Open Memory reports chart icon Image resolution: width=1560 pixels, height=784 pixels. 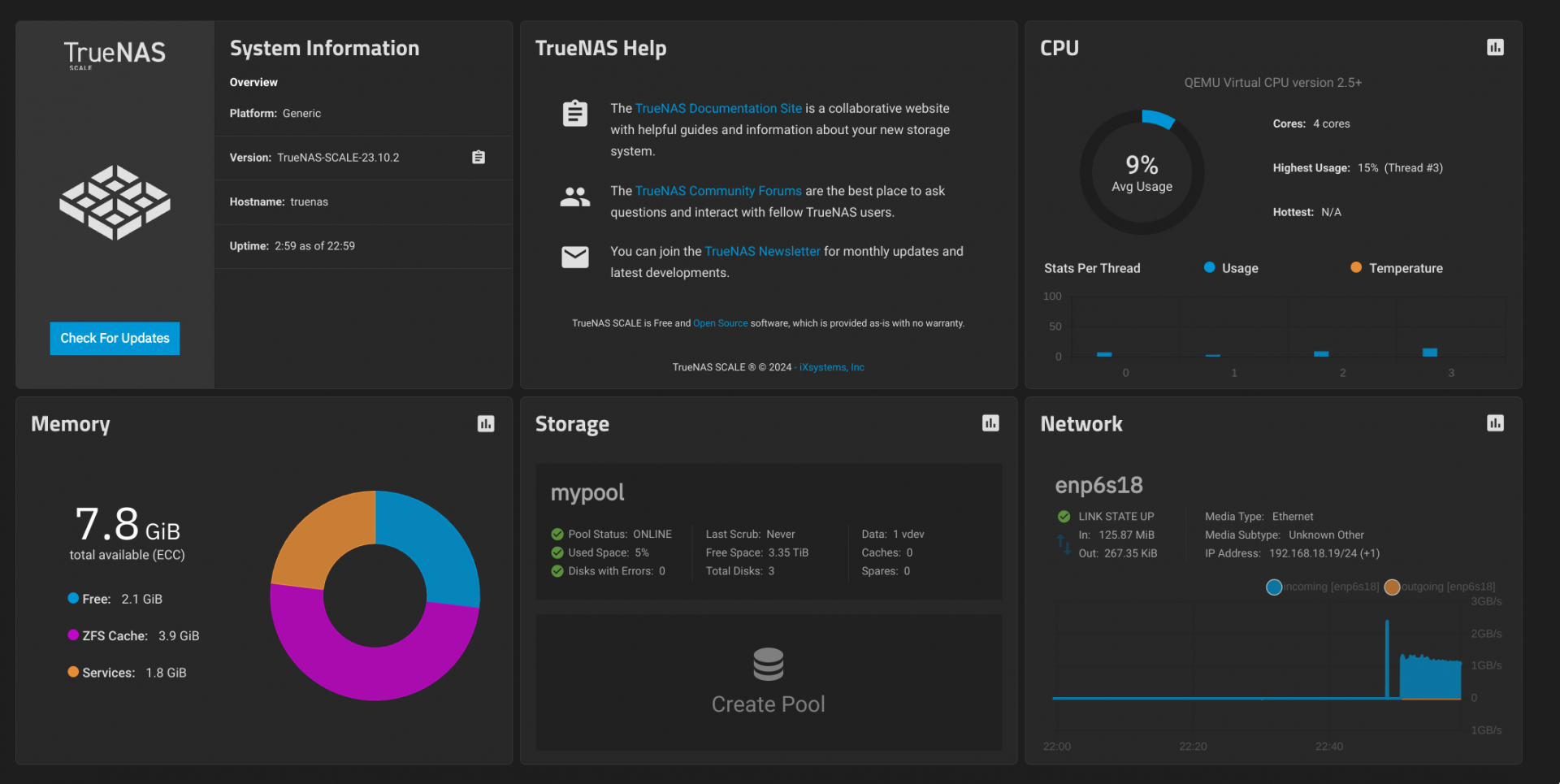point(486,423)
